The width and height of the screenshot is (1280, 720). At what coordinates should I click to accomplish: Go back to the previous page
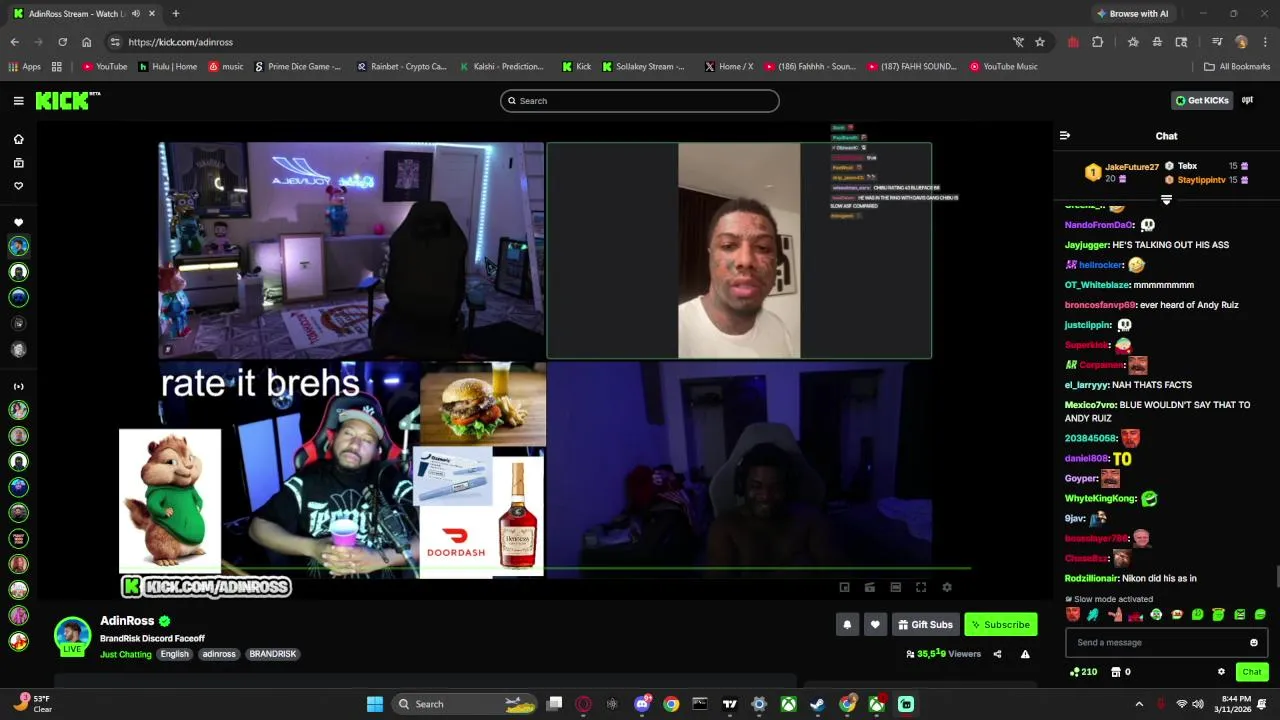point(14,42)
